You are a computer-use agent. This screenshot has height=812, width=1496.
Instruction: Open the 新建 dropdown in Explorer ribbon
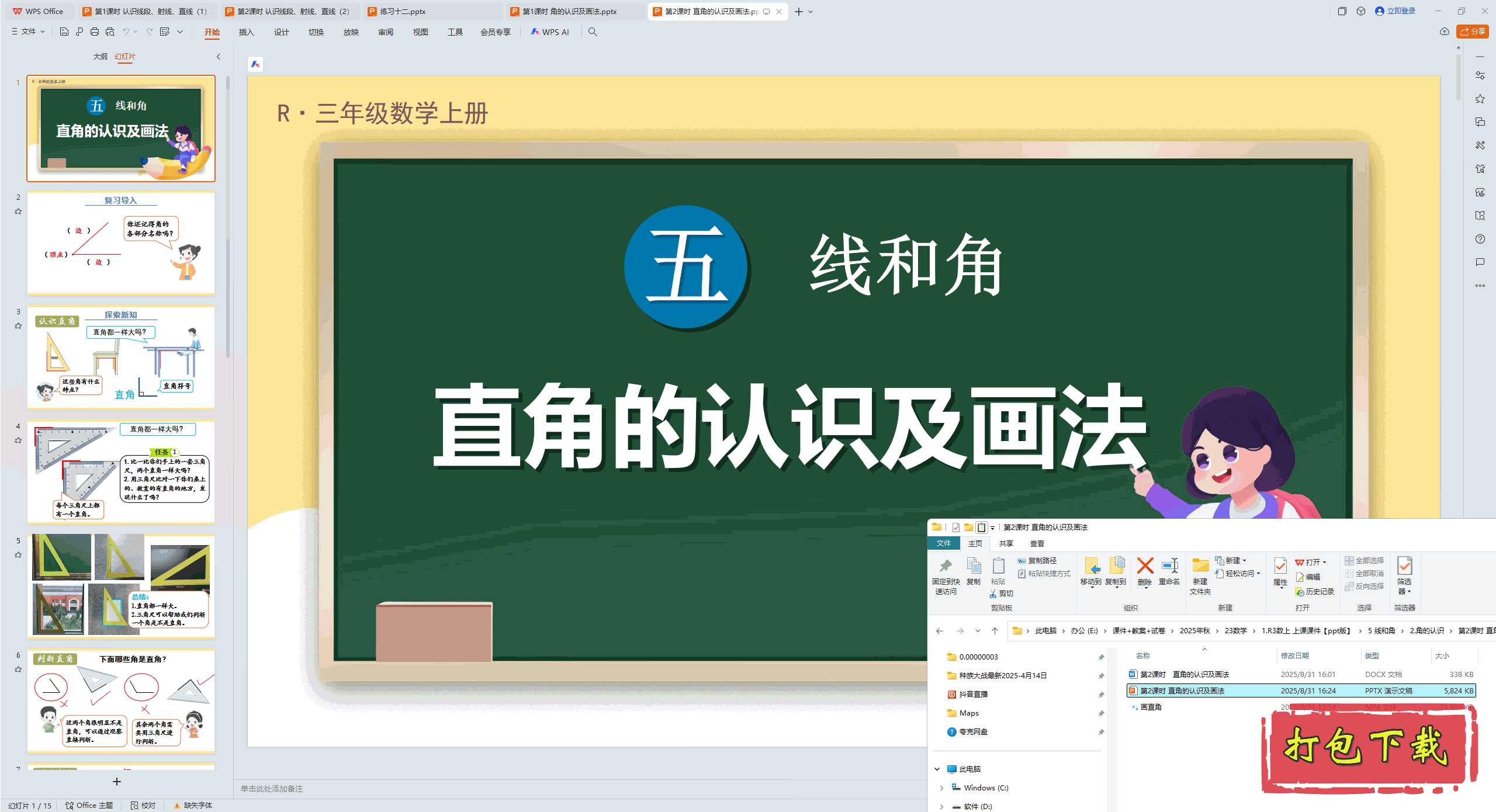(1233, 560)
